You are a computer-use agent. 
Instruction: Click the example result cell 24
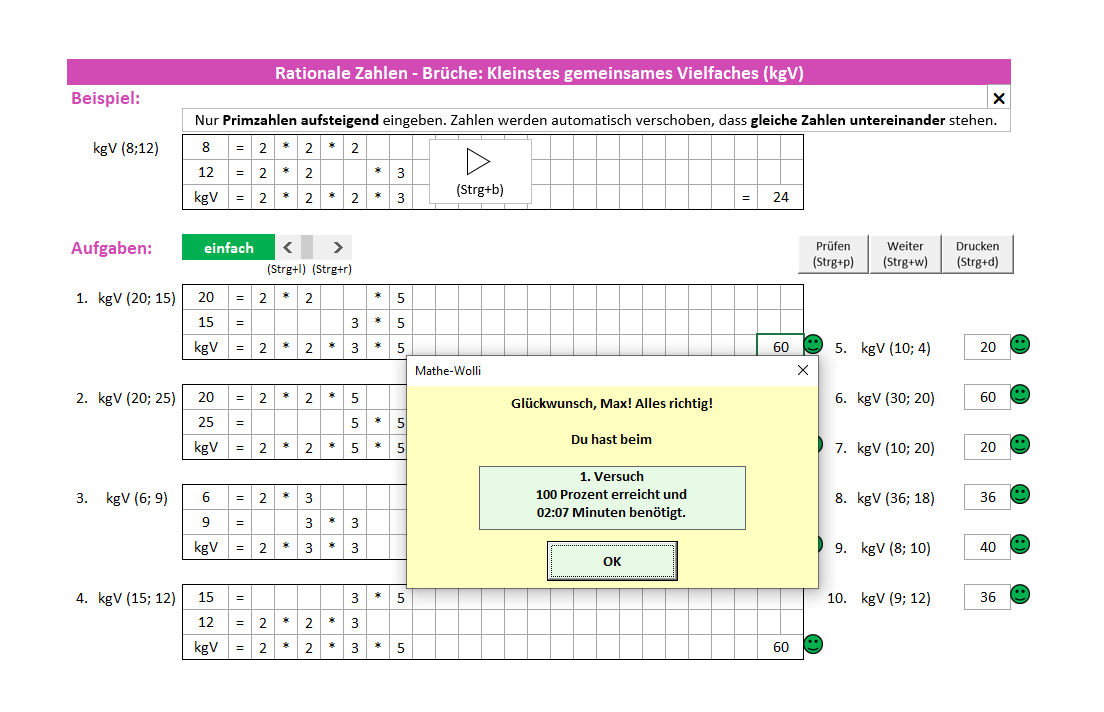[x=780, y=197]
